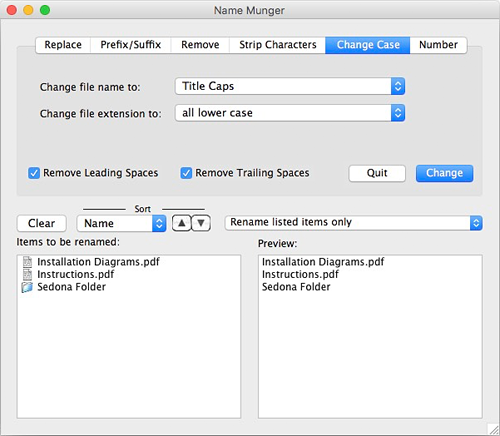
Task: Open the Sort by Name dropdown
Action: click(x=121, y=223)
